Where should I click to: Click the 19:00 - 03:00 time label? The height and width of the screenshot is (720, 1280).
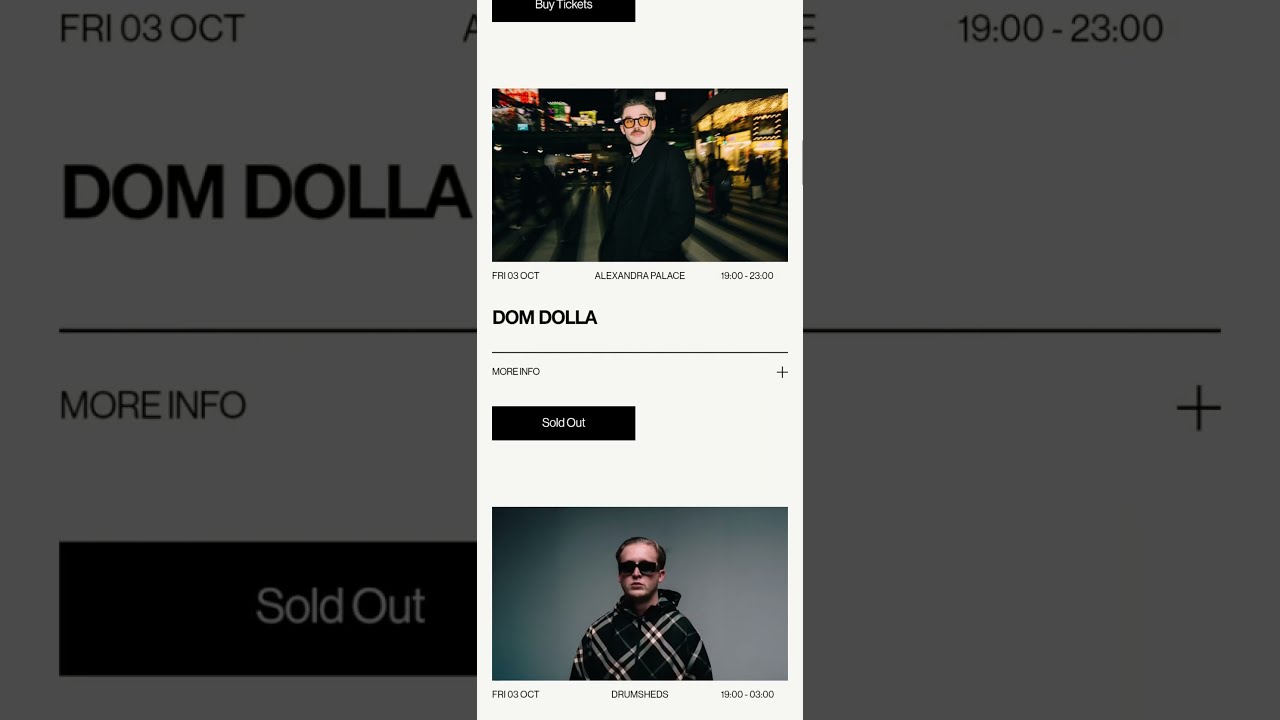[747, 695]
